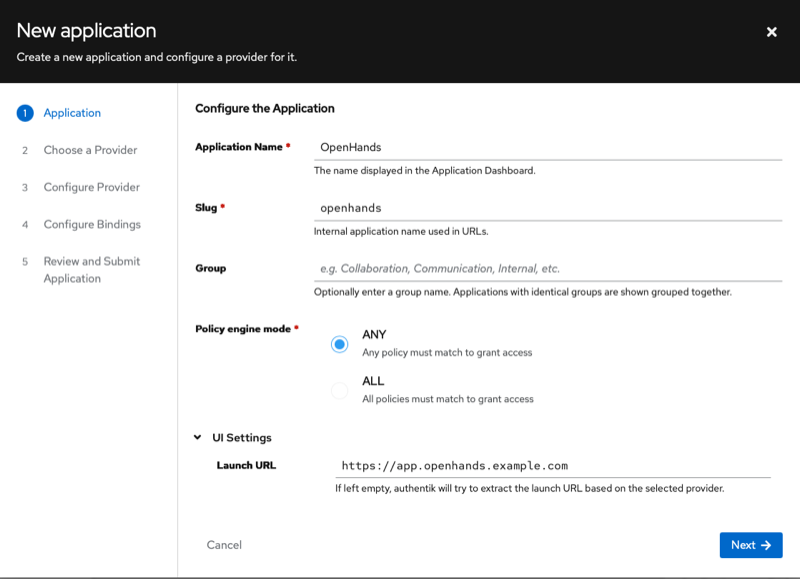Click the 'Create a new application' subtitle

(157, 57)
